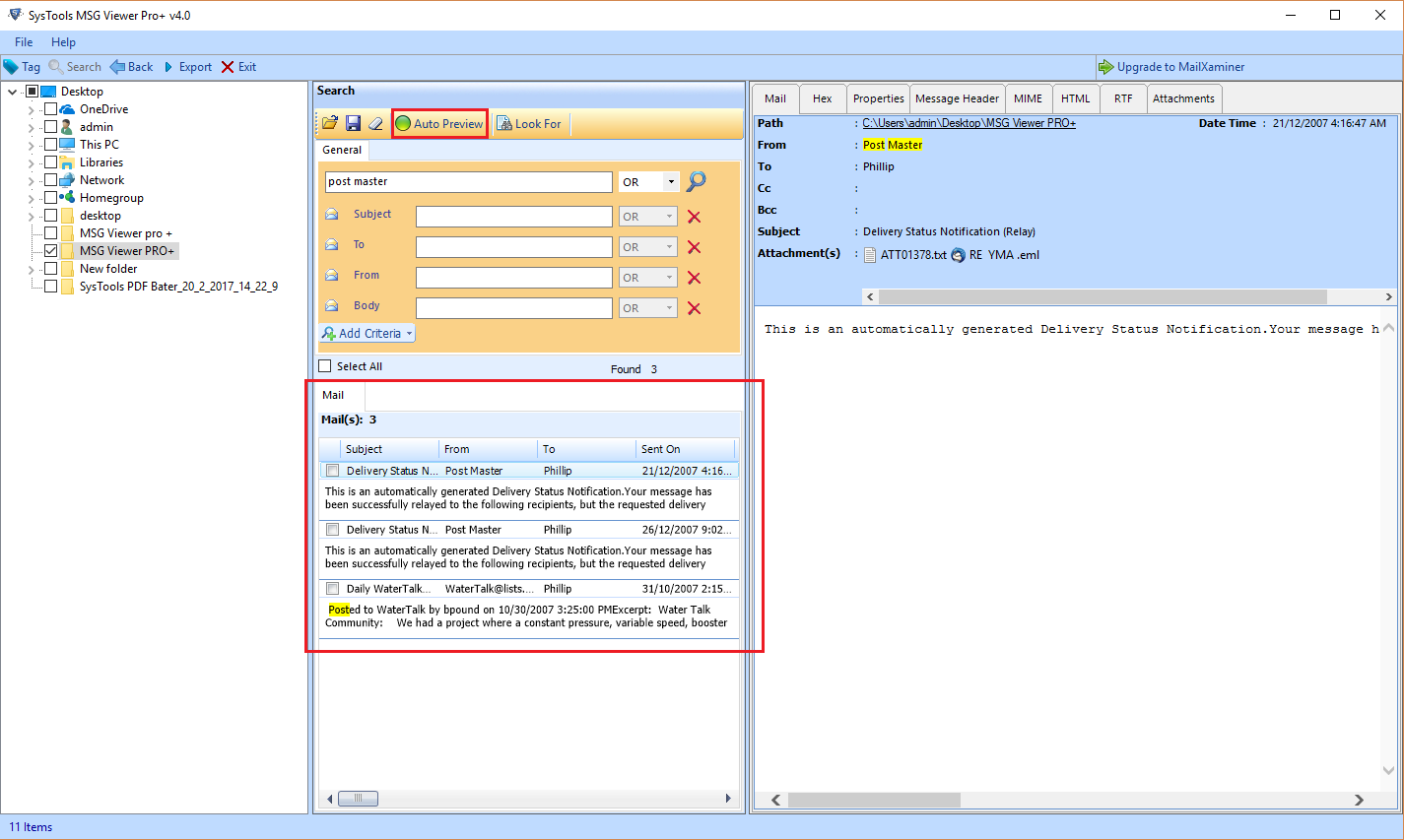Open saved search with the folder icon

pyautogui.click(x=330, y=123)
